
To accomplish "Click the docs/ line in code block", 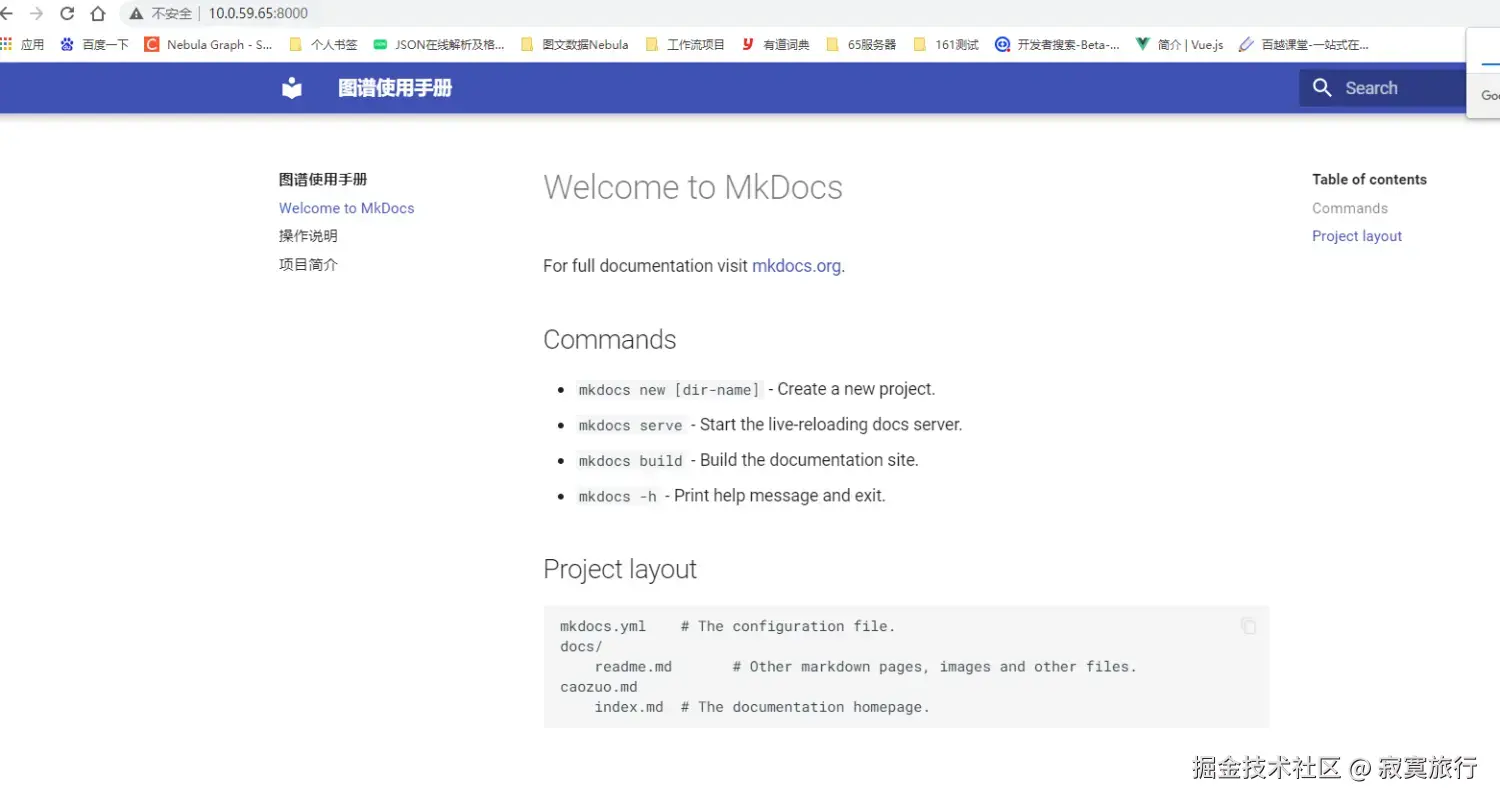I will (581, 647).
